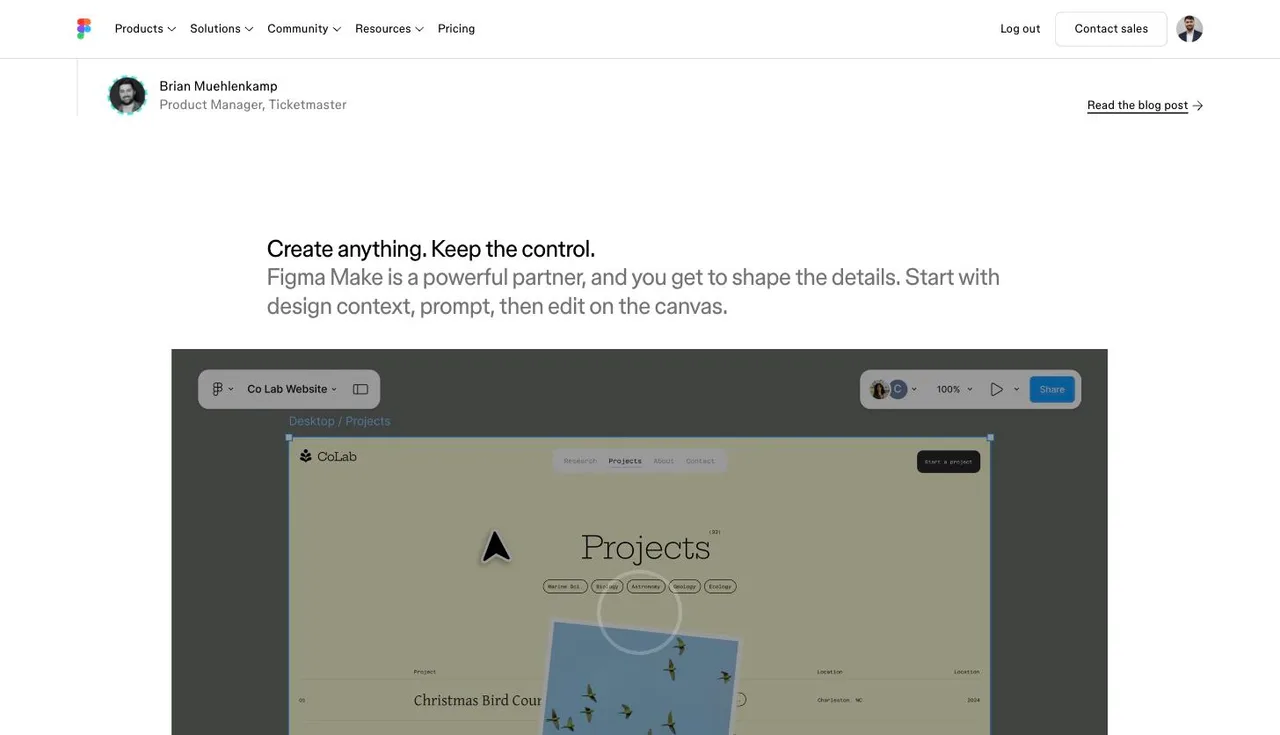This screenshot has width=1280, height=735.
Task: Click the Figma main menu icon in mockup
Action: click(217, 389)
